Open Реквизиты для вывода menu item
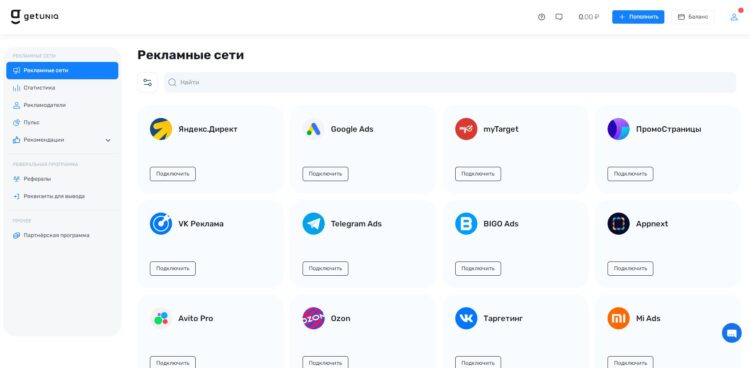 click(62, 196)
